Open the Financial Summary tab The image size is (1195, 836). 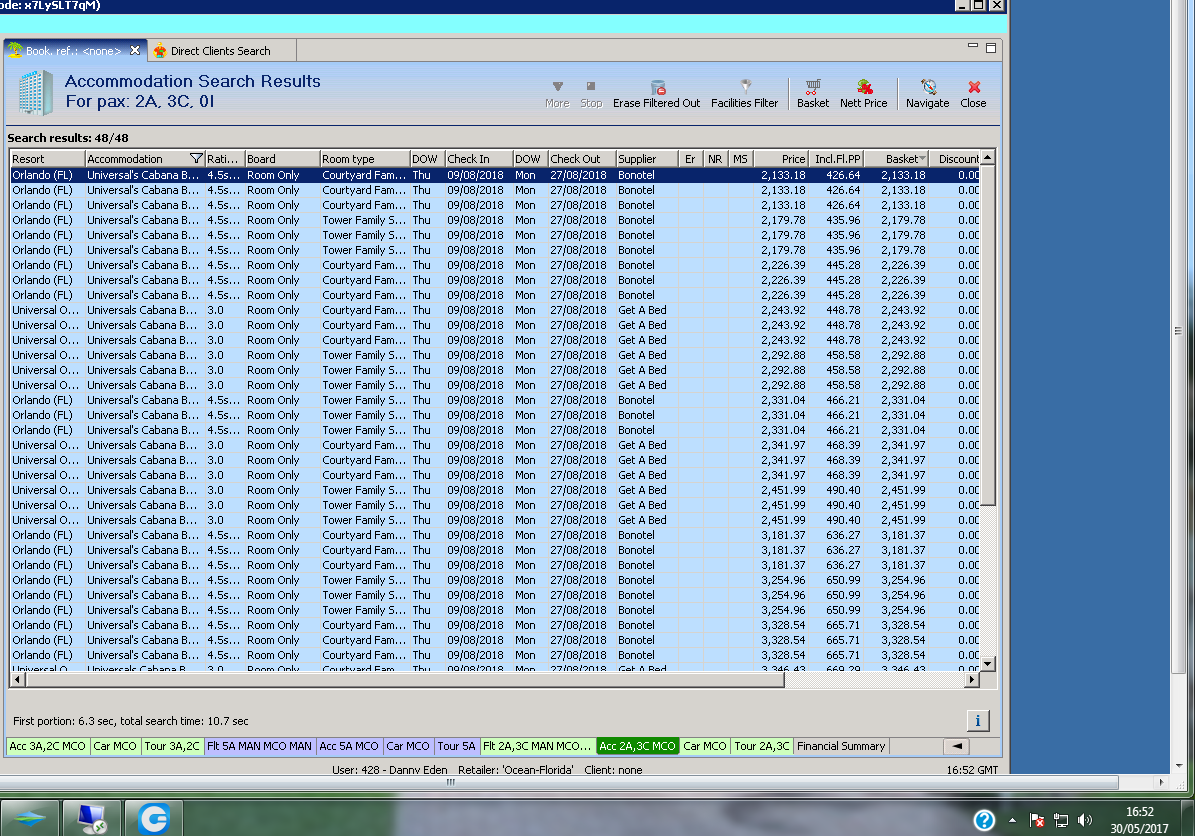click(x=841, y=746)
